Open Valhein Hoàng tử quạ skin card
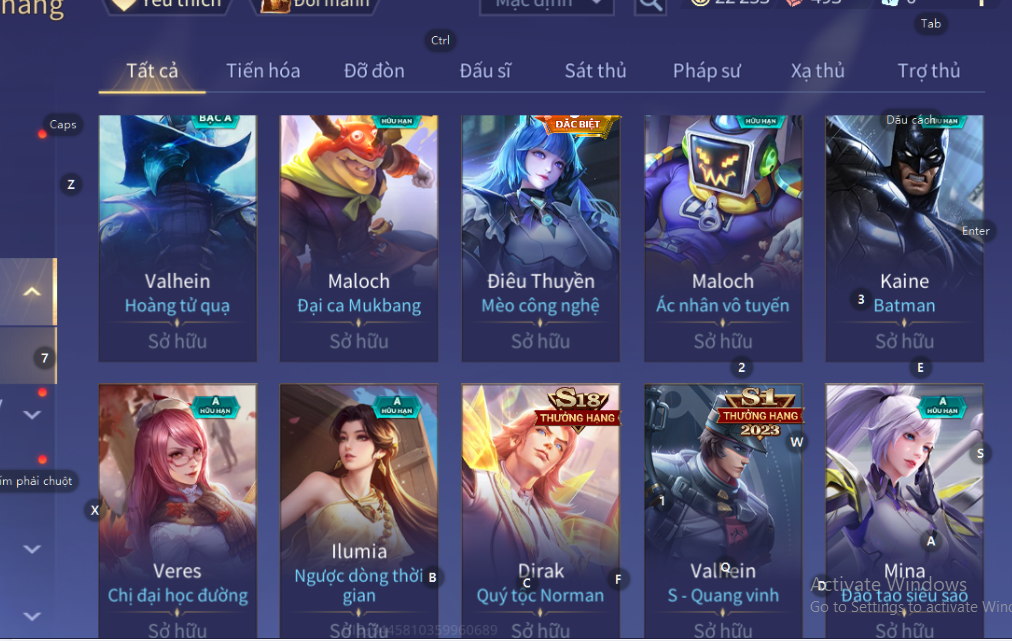 177,238
